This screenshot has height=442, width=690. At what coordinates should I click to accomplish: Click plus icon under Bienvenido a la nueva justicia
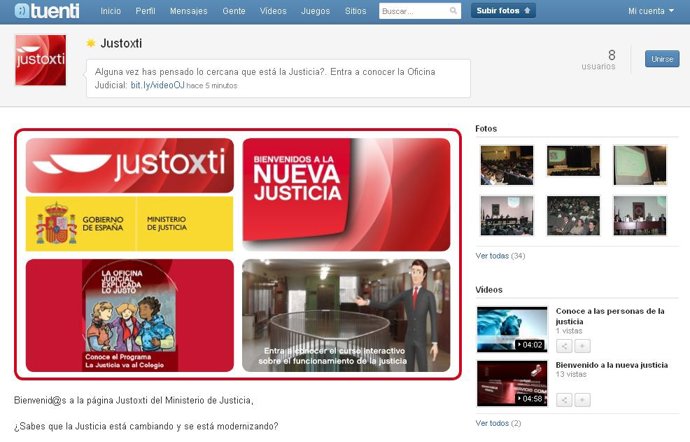[582, 400]
